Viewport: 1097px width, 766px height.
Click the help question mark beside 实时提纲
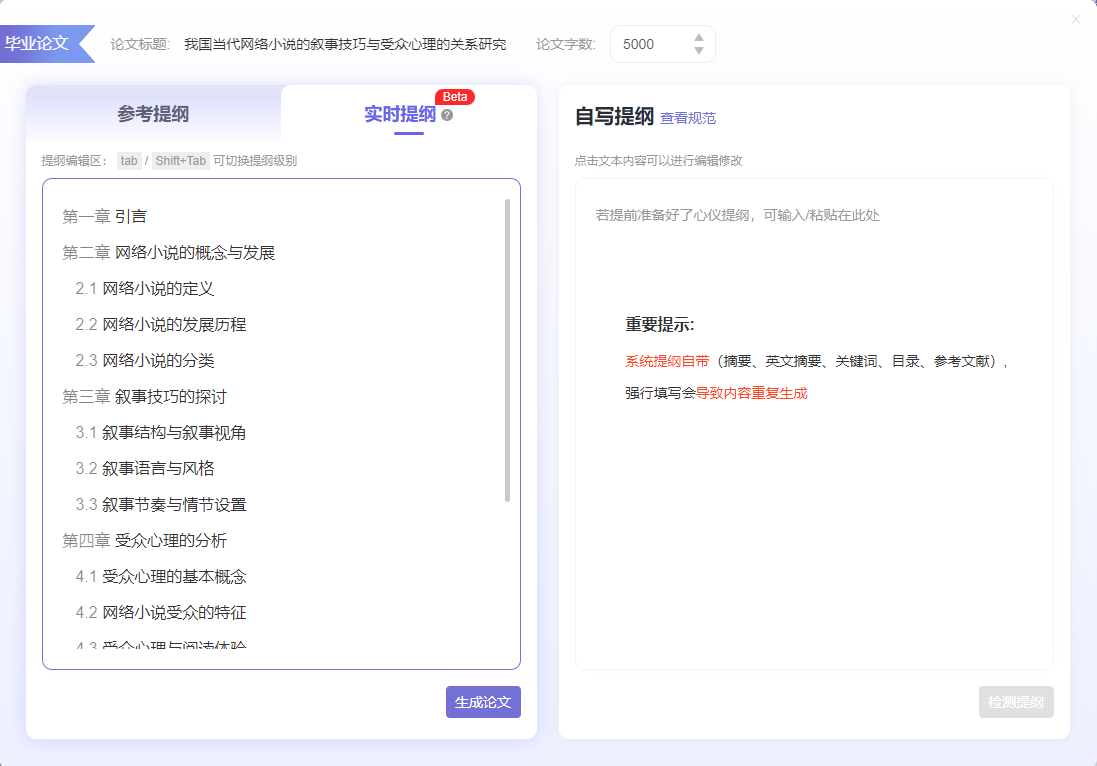(x=447, y=115)
